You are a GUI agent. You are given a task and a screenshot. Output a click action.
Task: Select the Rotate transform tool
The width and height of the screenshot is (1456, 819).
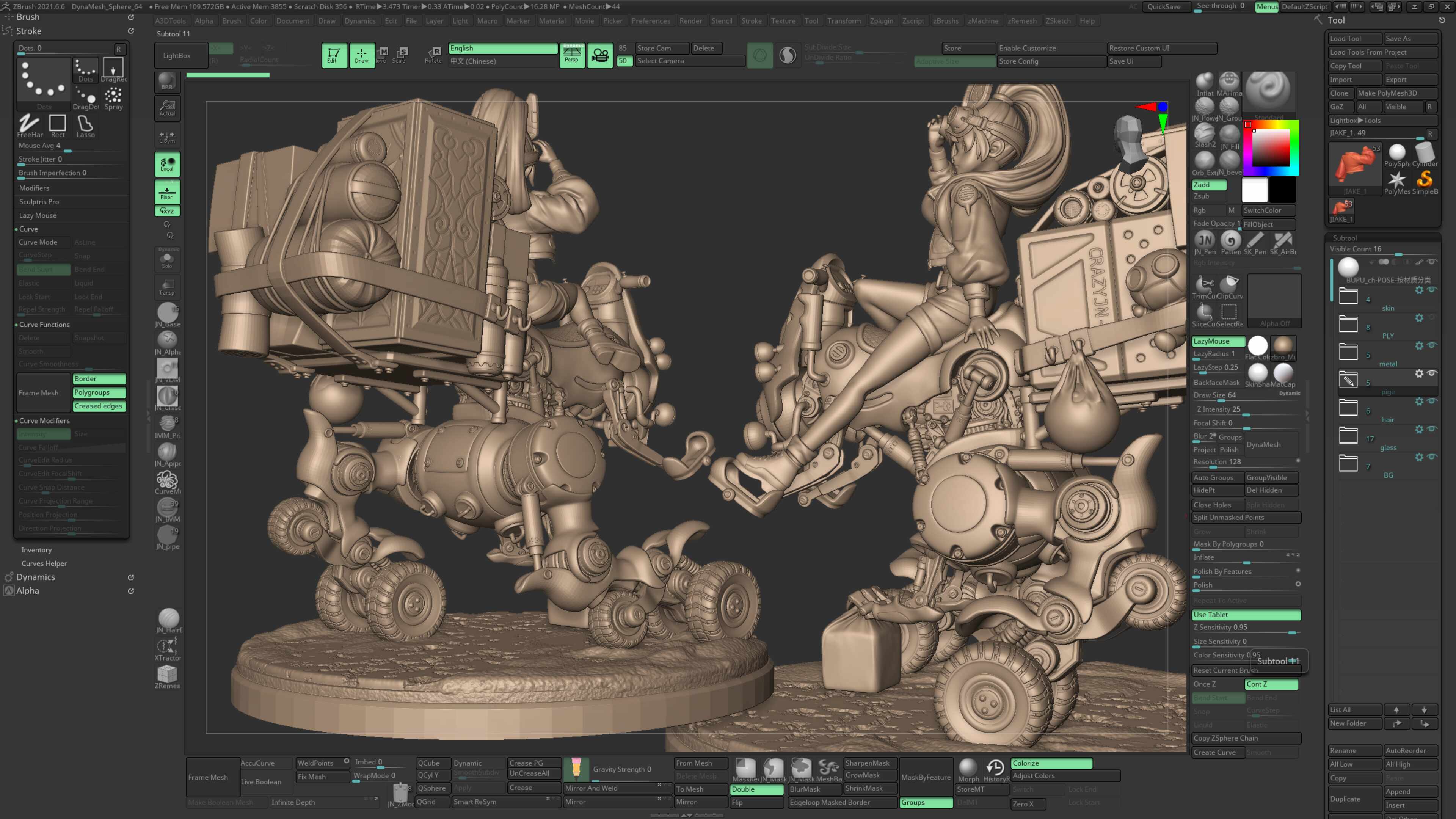pos(433,55)
